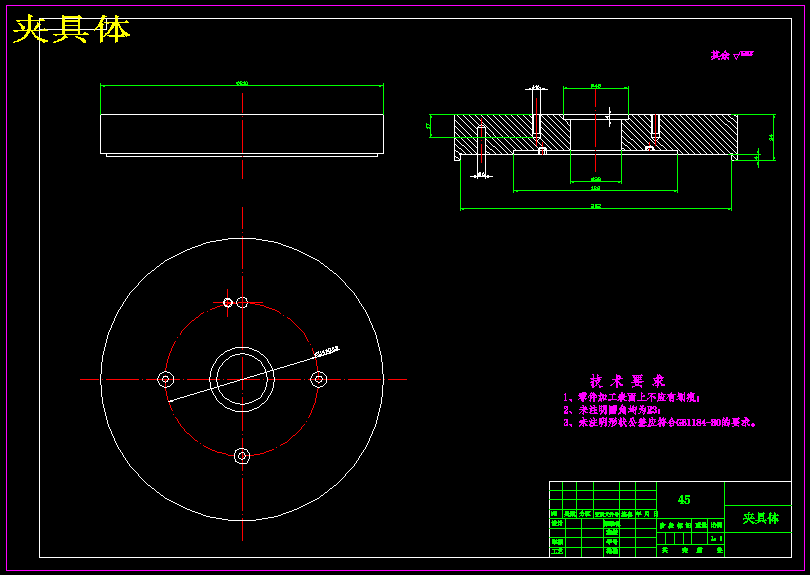This screenshot has height=575, width=810.
Task: Click the material value 45 in title block
Action: pos(683,500)
